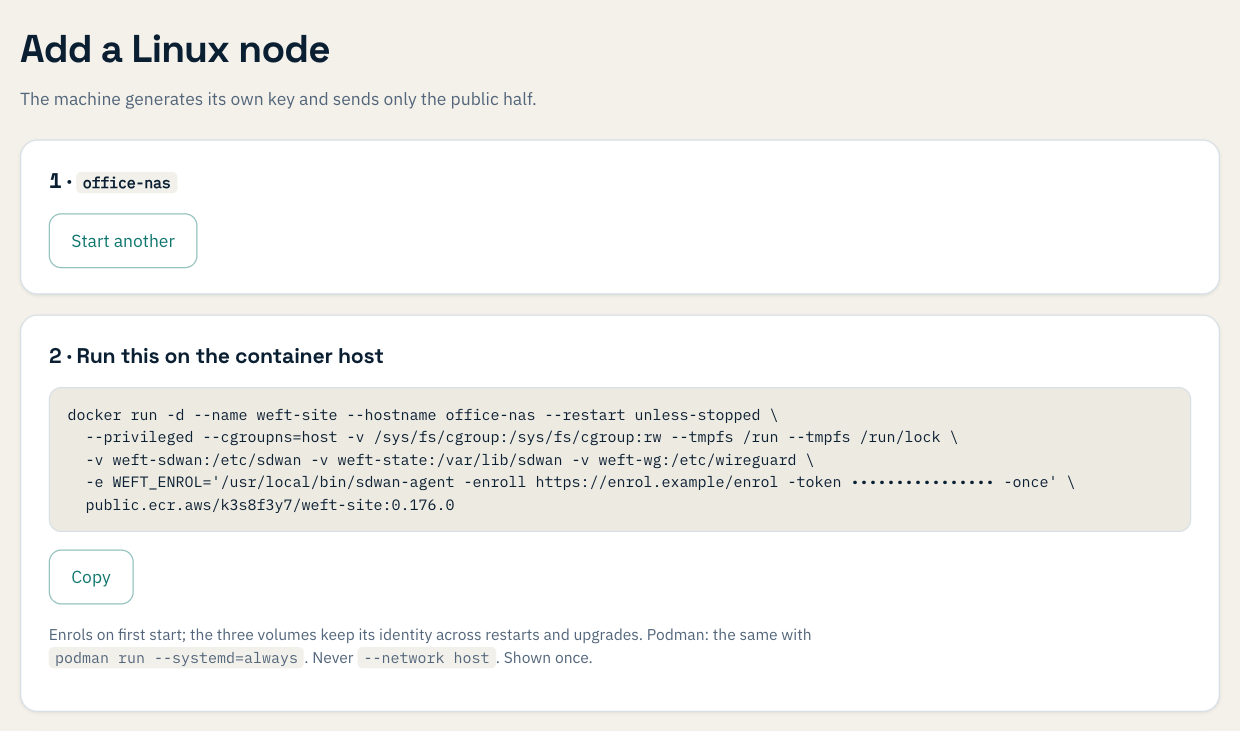The height and width of the screenshot is (731, 1240).
Task: Click the 'machine generates its own key' subtitle
Action: click(x=278, y=100)
